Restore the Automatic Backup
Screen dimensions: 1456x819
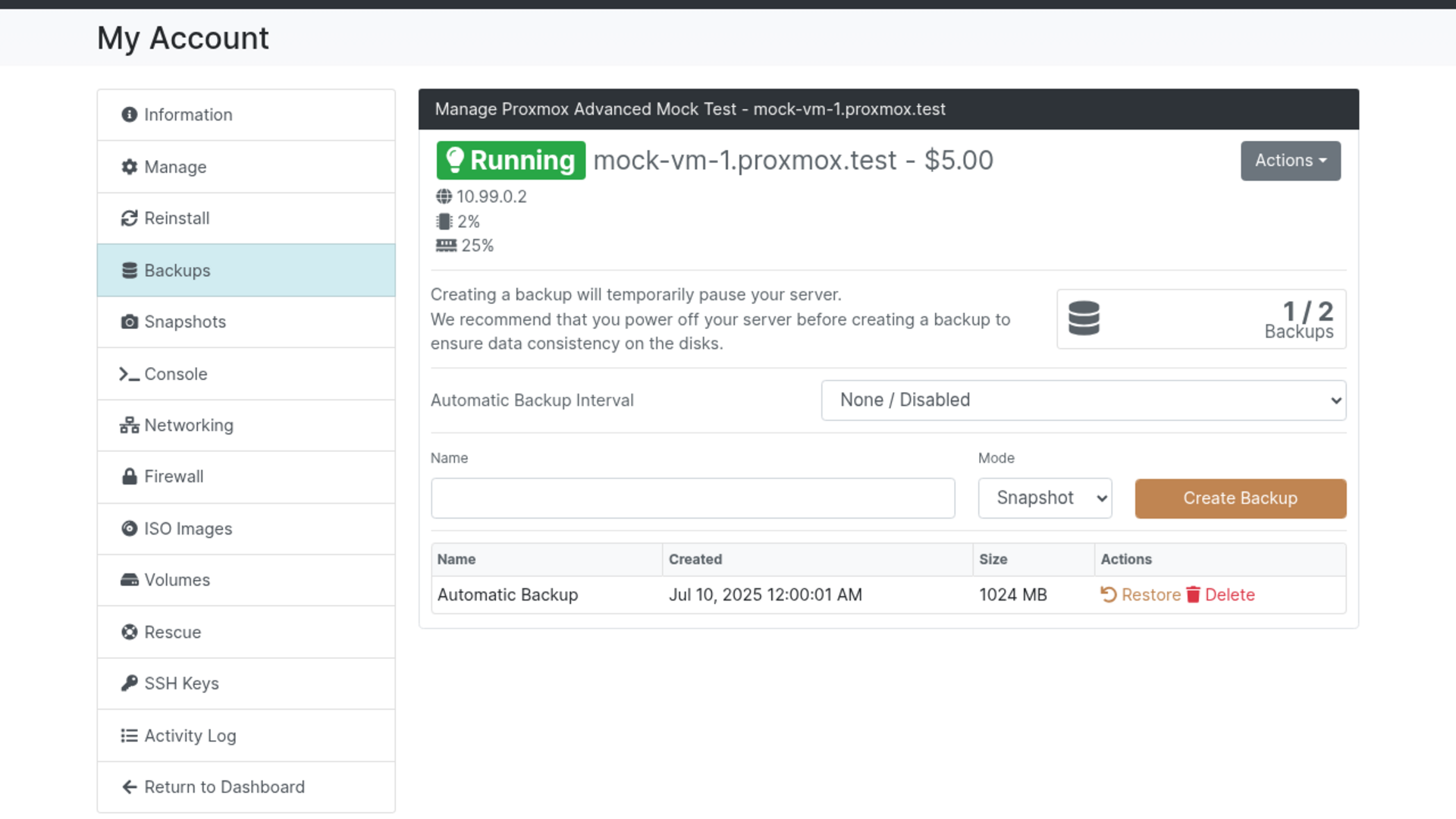(x=1141, y=595)
